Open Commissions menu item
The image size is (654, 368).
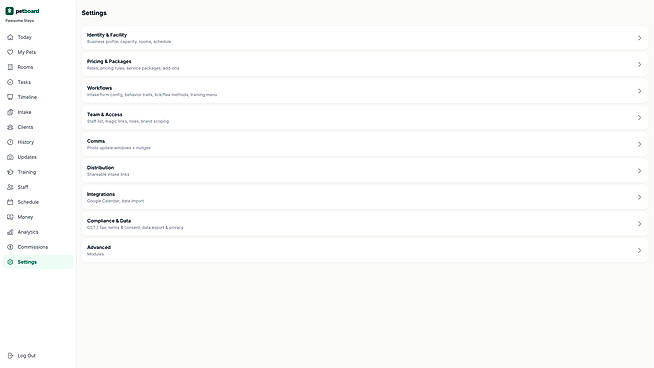tap(38, 247)
